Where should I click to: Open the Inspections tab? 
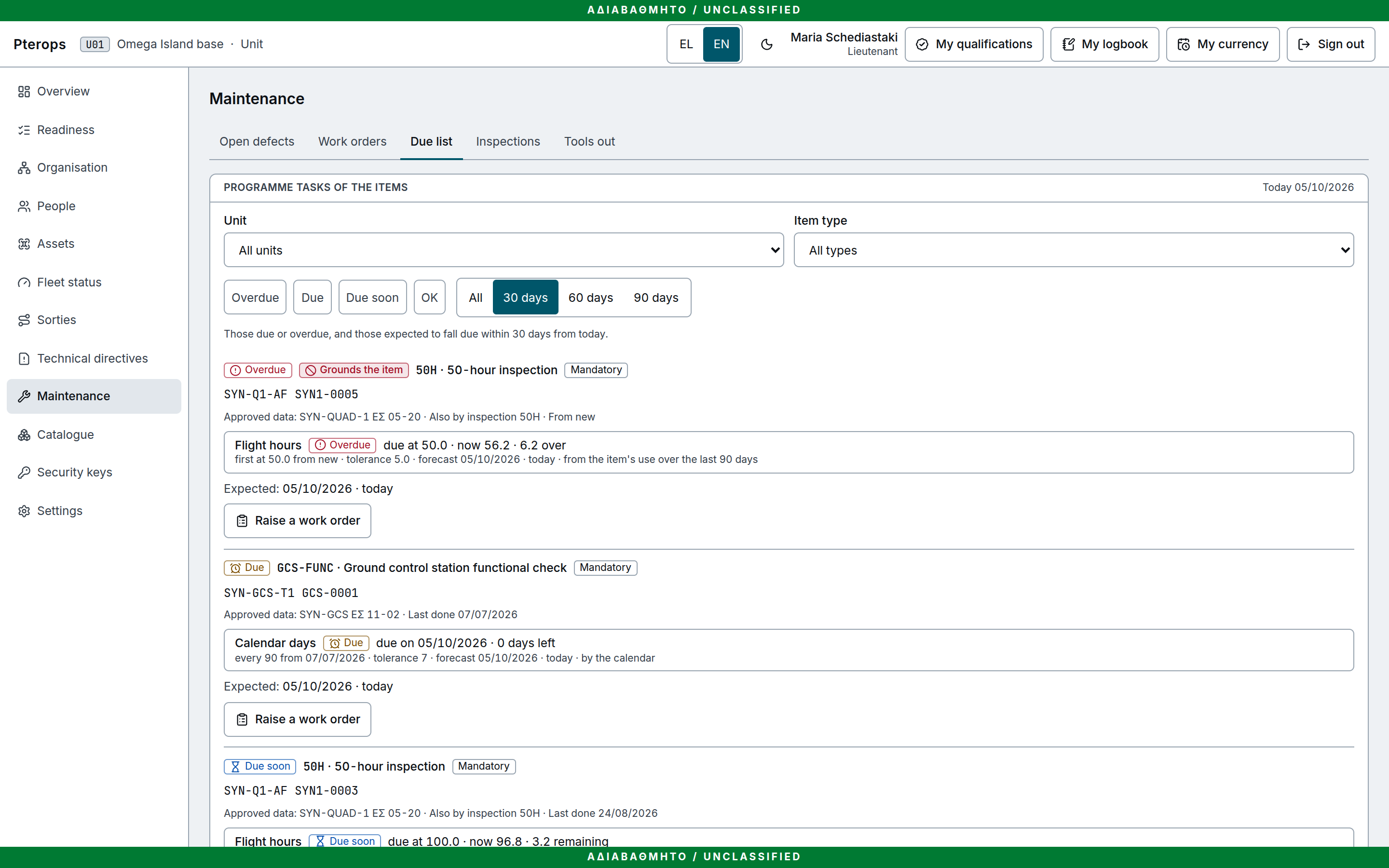click(x=508, y=141)
